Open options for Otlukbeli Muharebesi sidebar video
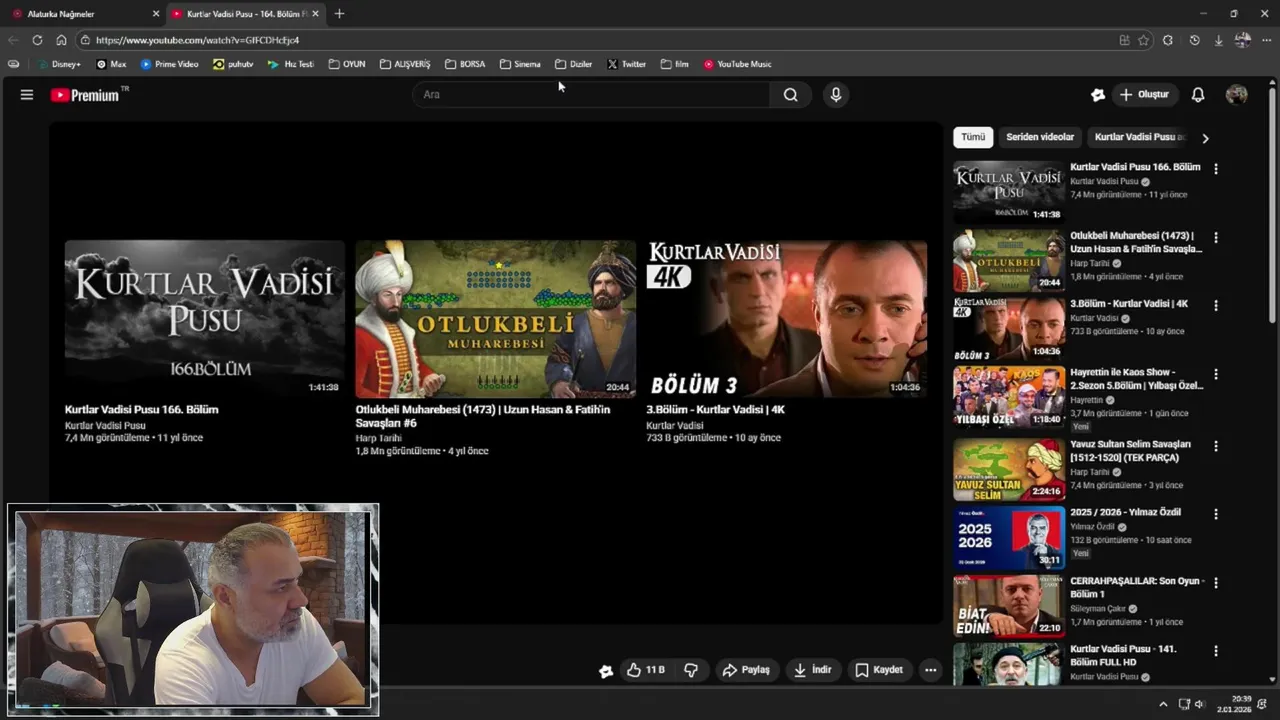The image size is (1280, 720). (1216, 238)
